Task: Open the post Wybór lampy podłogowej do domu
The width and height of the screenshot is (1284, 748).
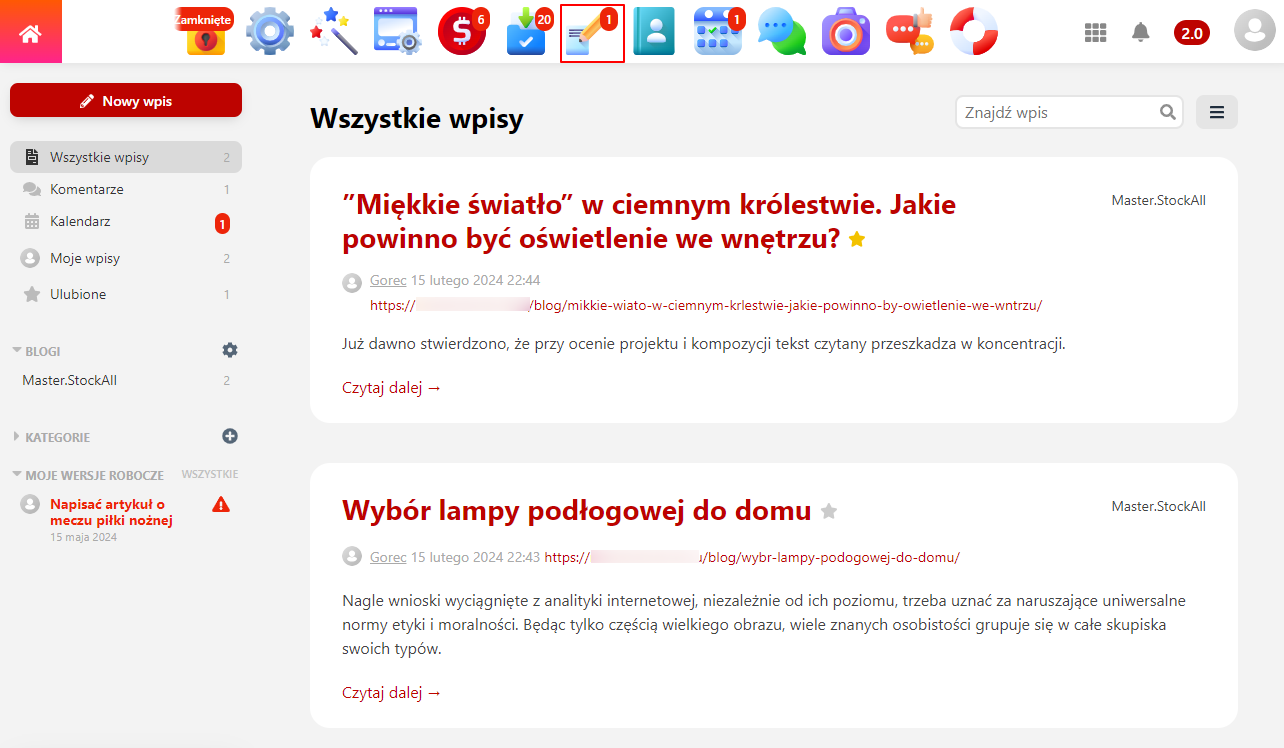Action: pos(576,510)
